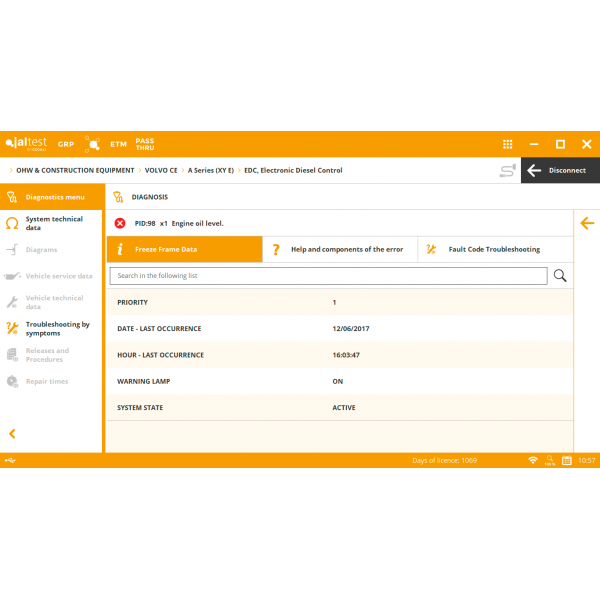Select the Freeze Frame Data tab
600x600 pixels.
(x=184, y=249)
